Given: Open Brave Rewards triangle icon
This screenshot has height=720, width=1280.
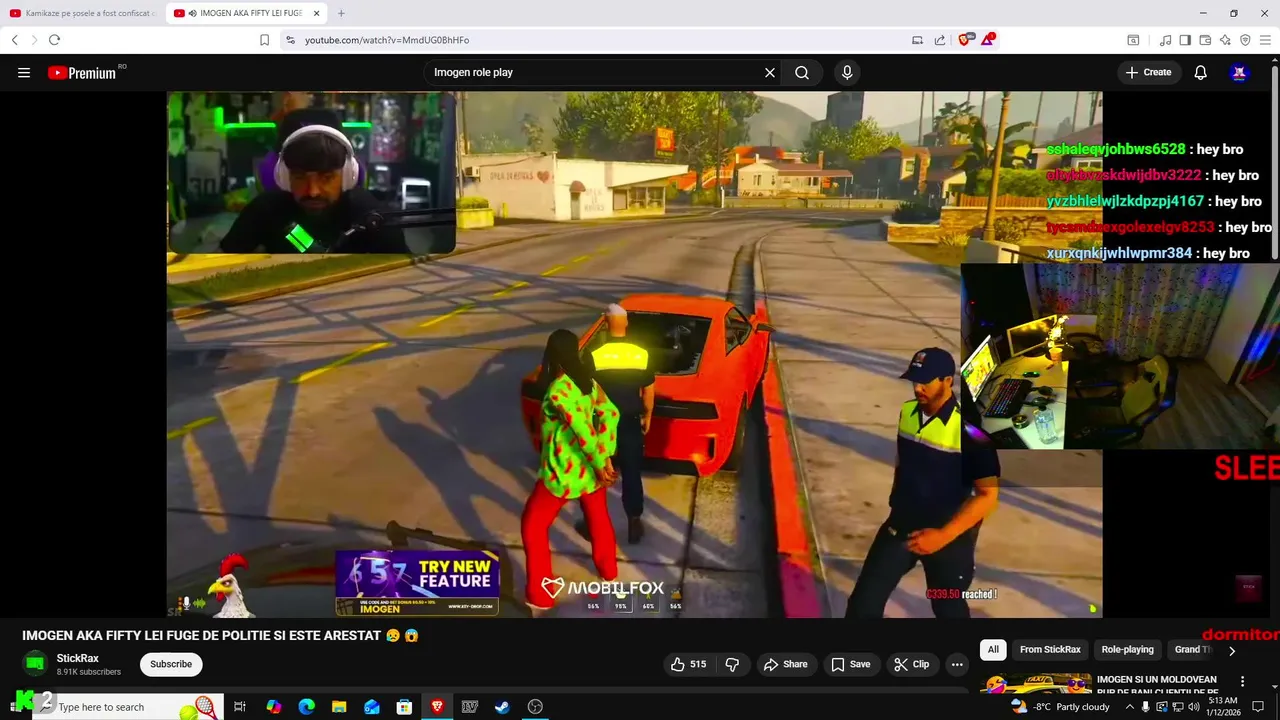Looking at the screenshot, I should (x=988, y=39).
